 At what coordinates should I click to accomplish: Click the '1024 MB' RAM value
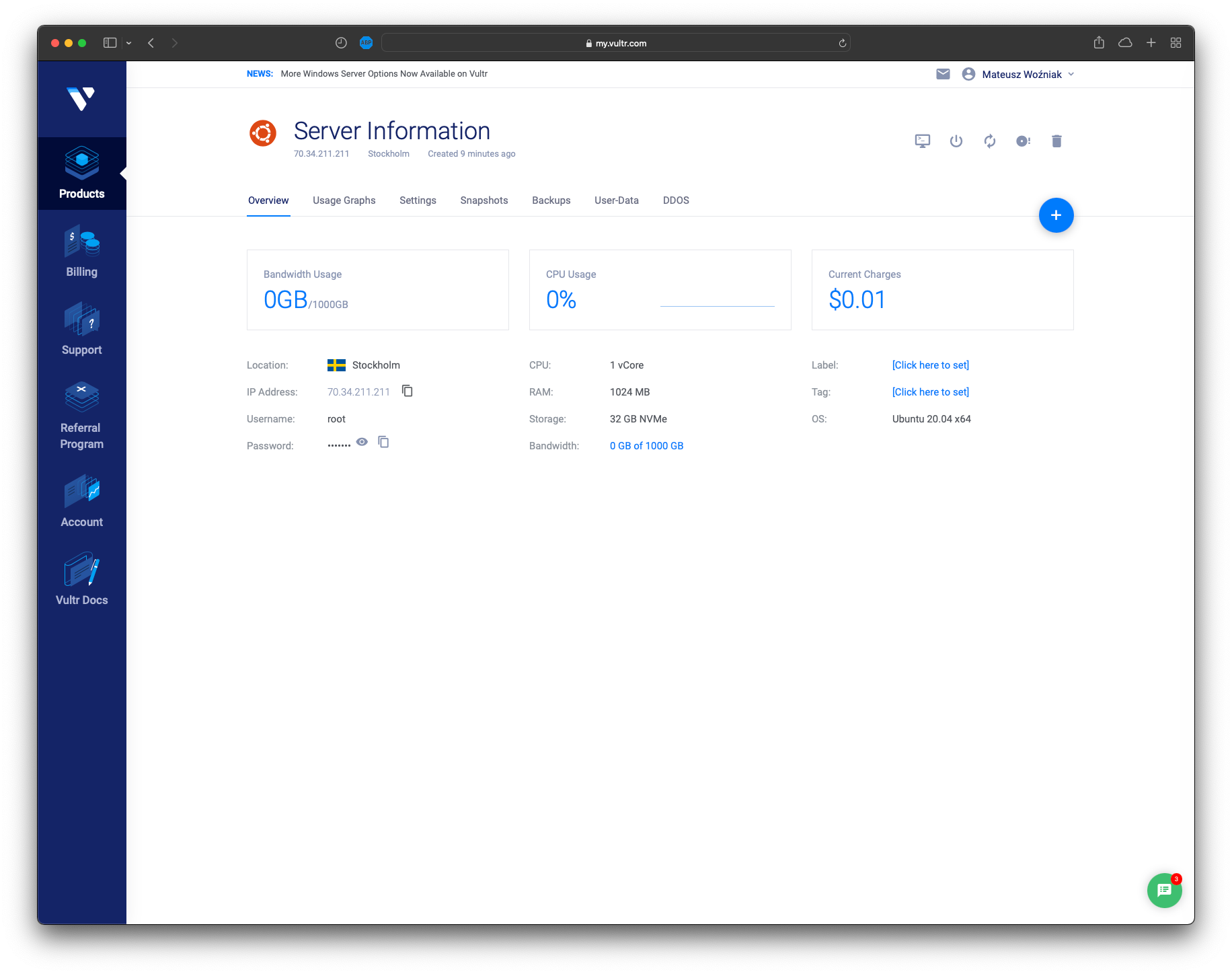click(x=629, y=392)
